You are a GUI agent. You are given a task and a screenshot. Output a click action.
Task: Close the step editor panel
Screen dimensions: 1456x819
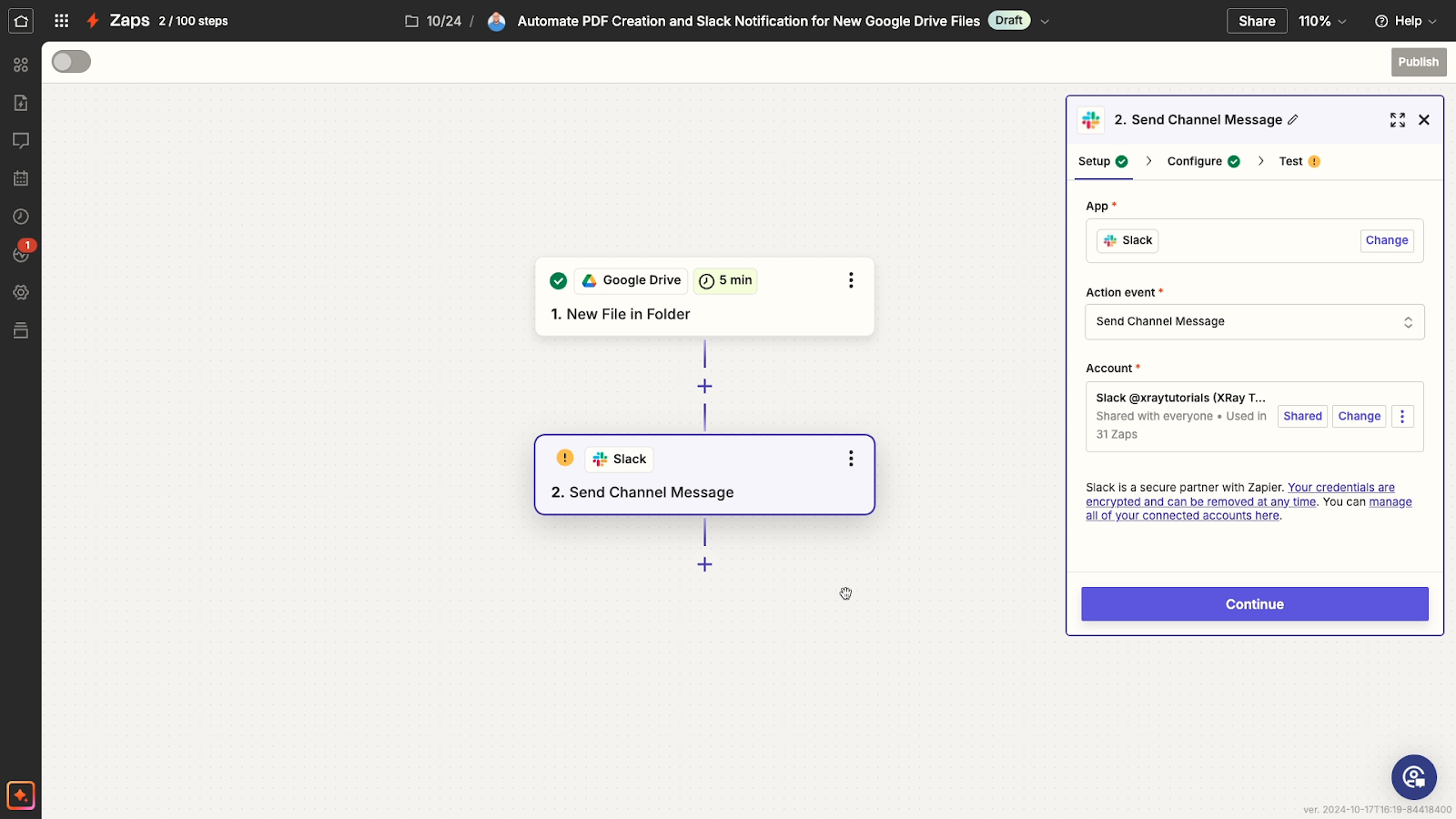click(x=1424, y=120)
